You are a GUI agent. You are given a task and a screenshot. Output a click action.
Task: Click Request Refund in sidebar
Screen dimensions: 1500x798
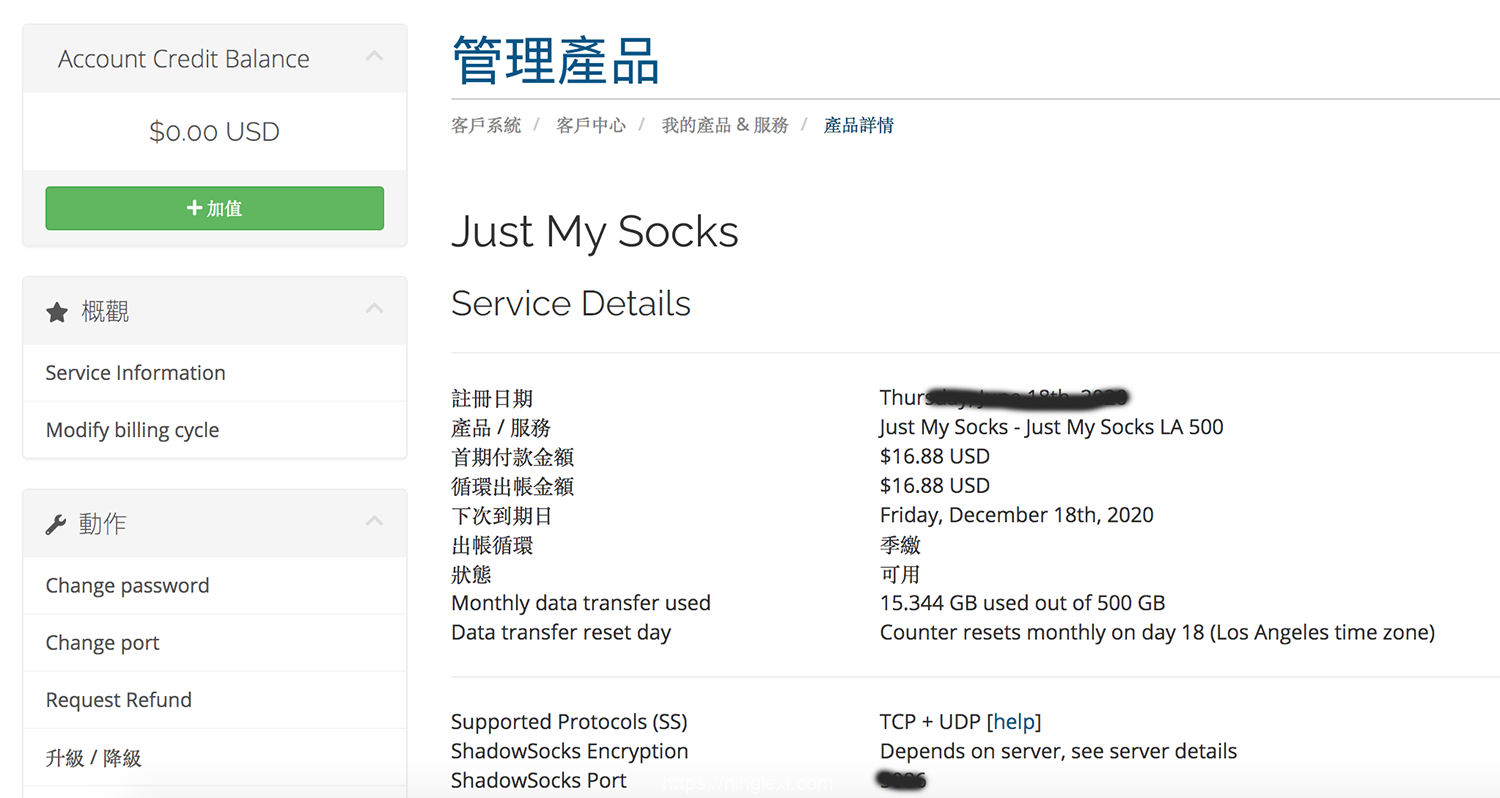point(118,700)
